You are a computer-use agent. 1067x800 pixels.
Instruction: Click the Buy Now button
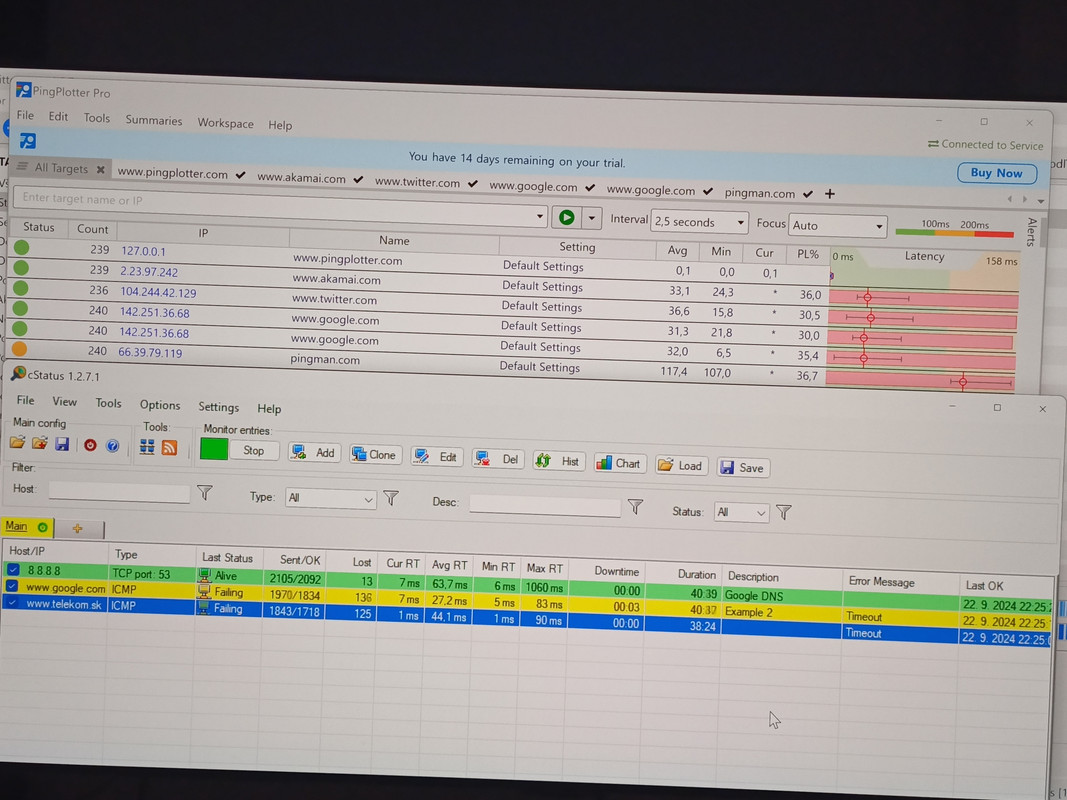pos(996,173)
